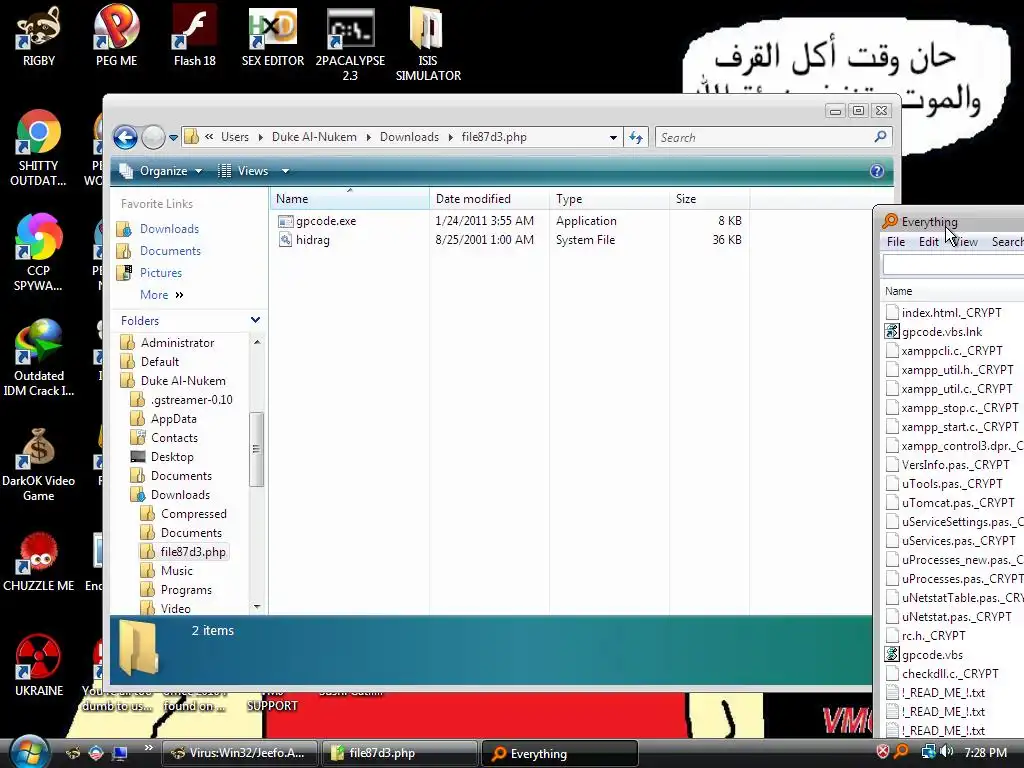Open the CHUZZLE ME desktop icon
This screenshot has width=1024, height=768.
coord(39,562)
